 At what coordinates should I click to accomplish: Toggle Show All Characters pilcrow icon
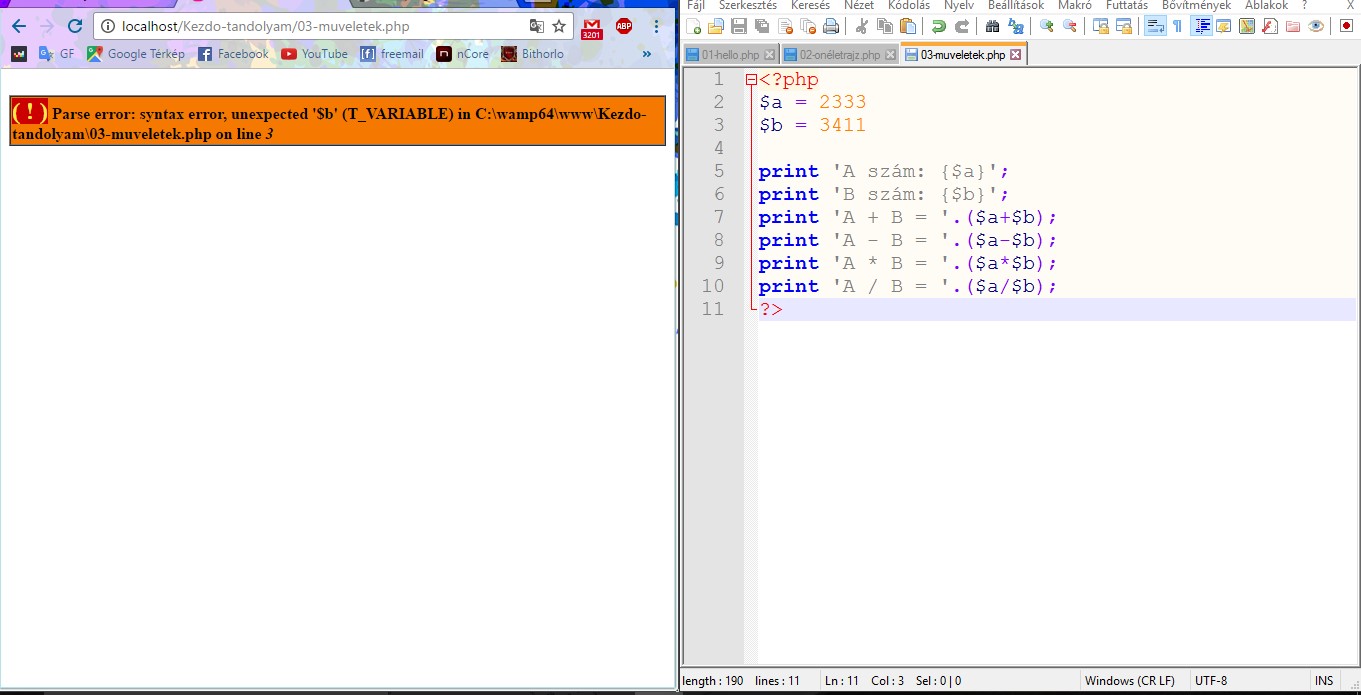click(1177, 26)
